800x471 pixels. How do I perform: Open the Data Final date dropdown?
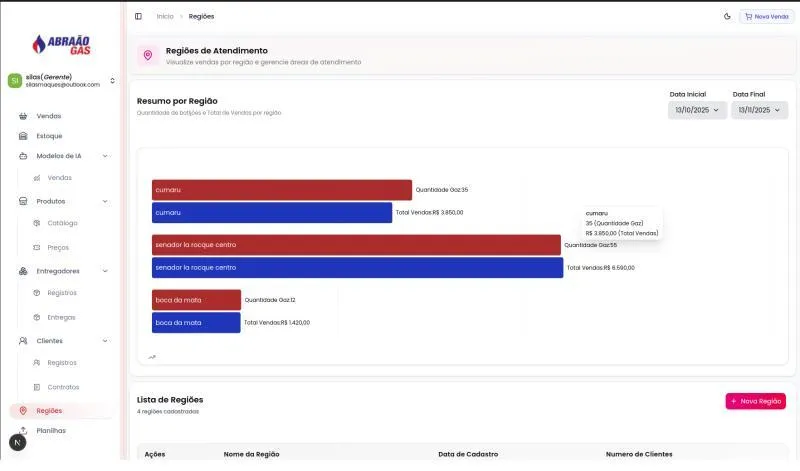pyautogui.click(x=759, y=110)
